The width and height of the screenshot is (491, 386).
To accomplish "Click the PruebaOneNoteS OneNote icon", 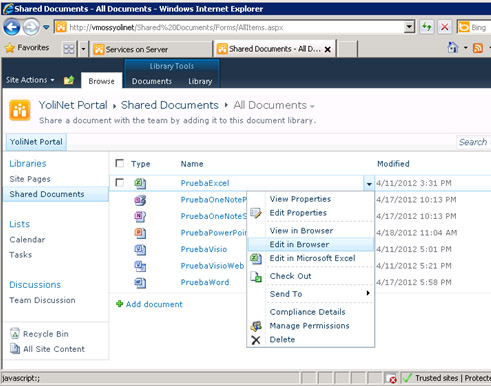I will [x=140, y=217].
